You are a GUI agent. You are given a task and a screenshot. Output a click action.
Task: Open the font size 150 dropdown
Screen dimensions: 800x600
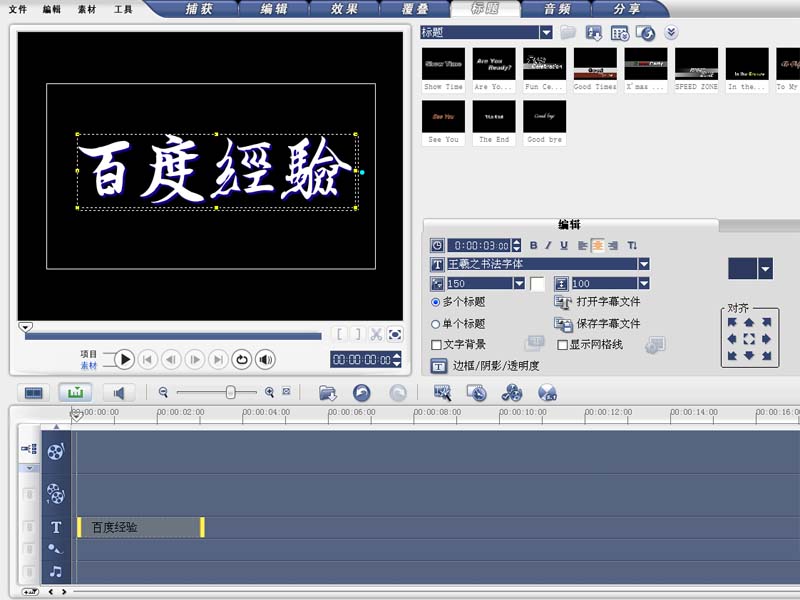(x=519, y=284)
